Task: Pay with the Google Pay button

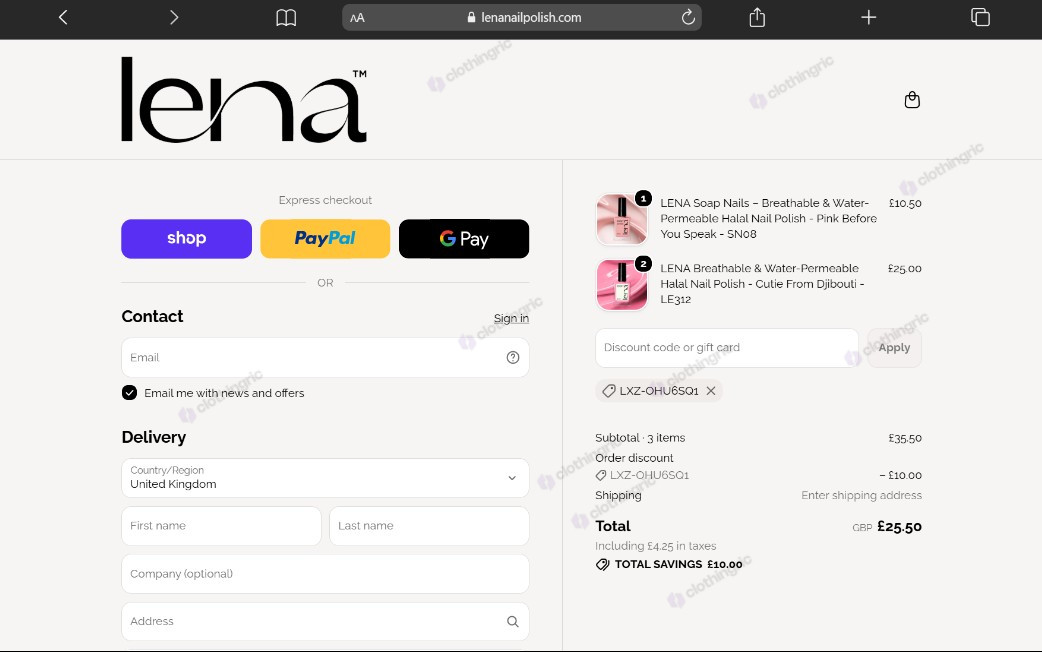Action: pyautogui.click(x=464, y=239)
